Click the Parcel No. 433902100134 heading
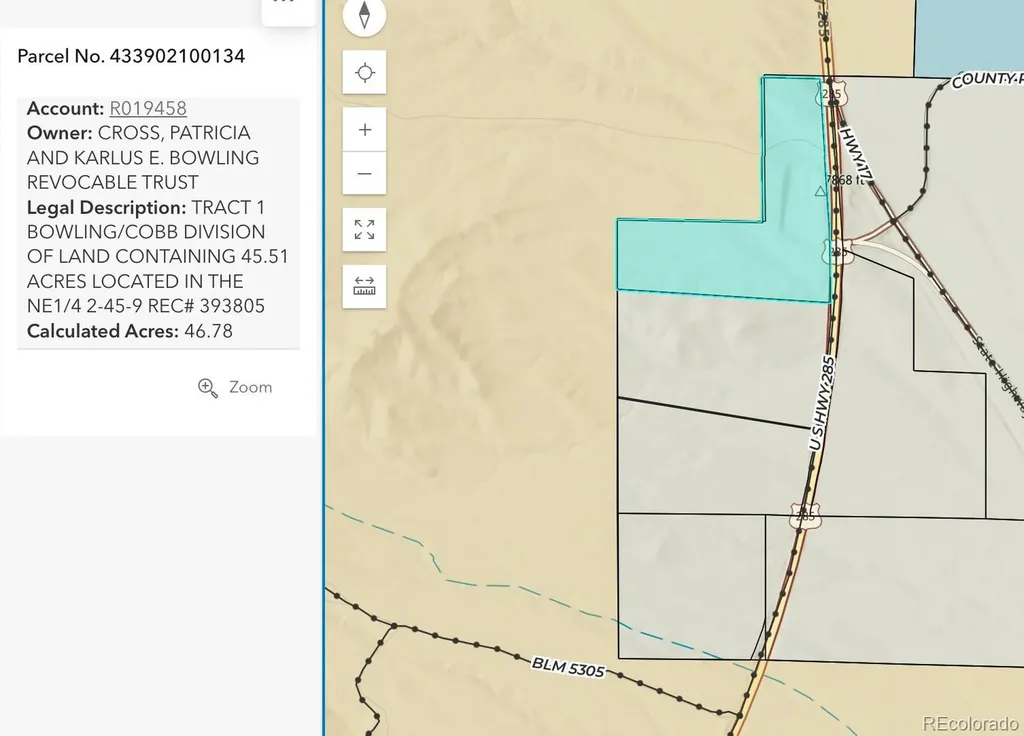 [x=131, y=56]
